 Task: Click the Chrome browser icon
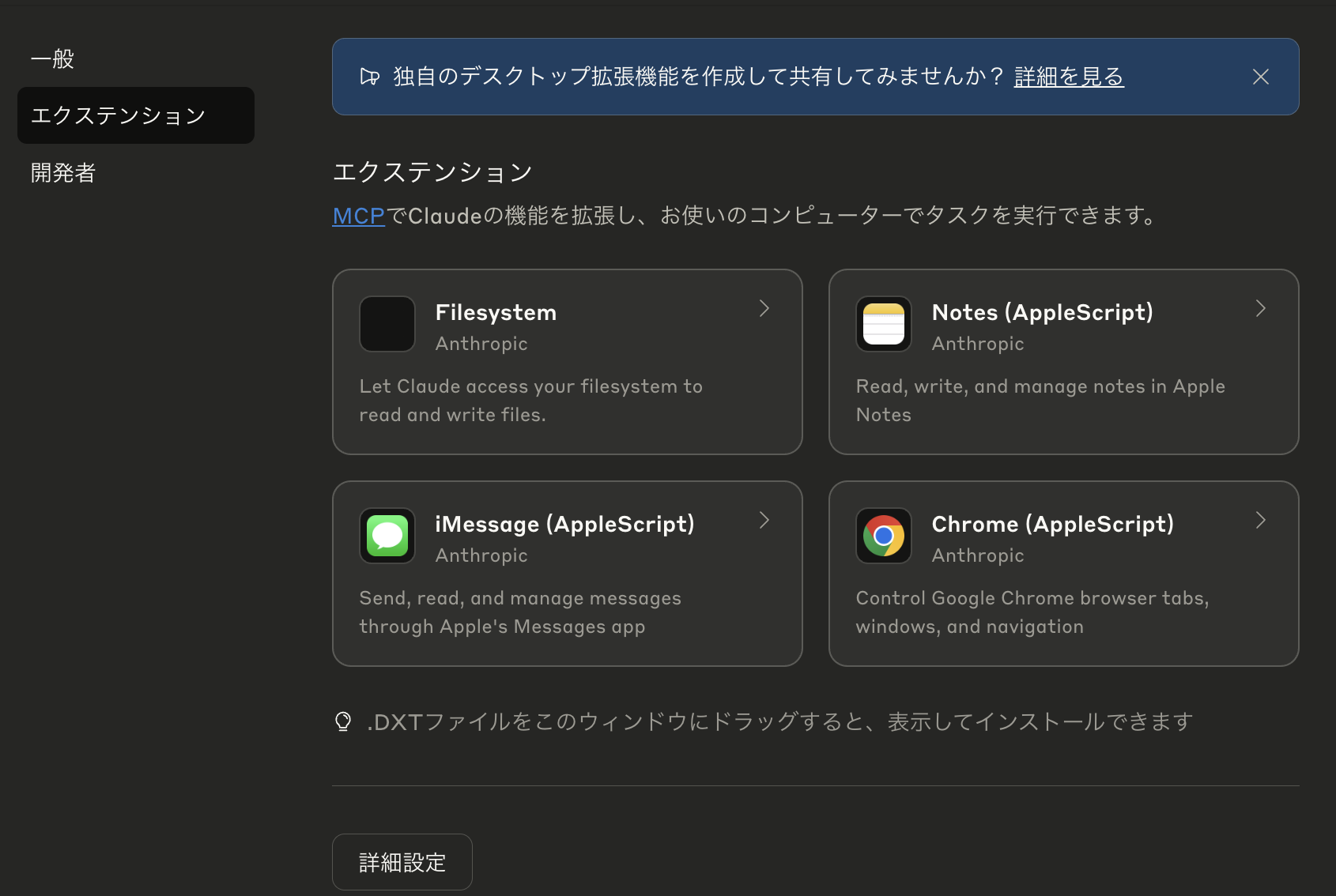[x=883, y=536]
